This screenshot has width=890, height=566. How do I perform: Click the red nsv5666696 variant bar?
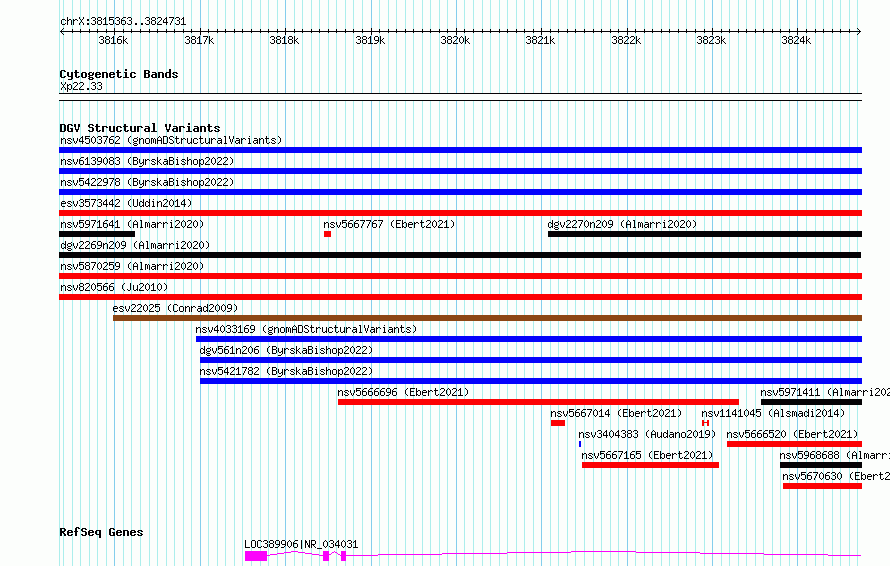click(x=538, y=402)
